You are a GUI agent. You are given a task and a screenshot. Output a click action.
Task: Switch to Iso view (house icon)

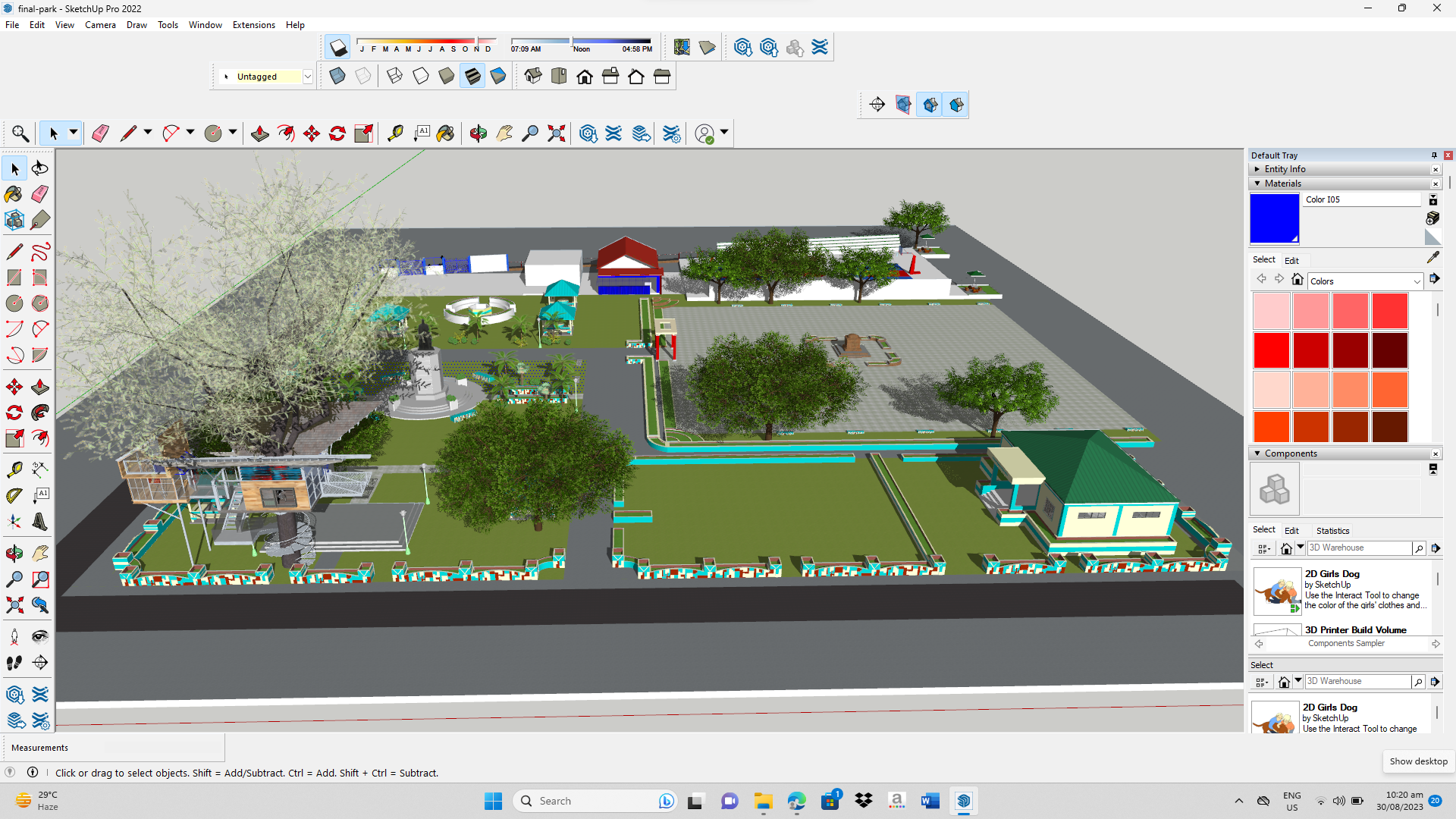[x=533, y=76]
